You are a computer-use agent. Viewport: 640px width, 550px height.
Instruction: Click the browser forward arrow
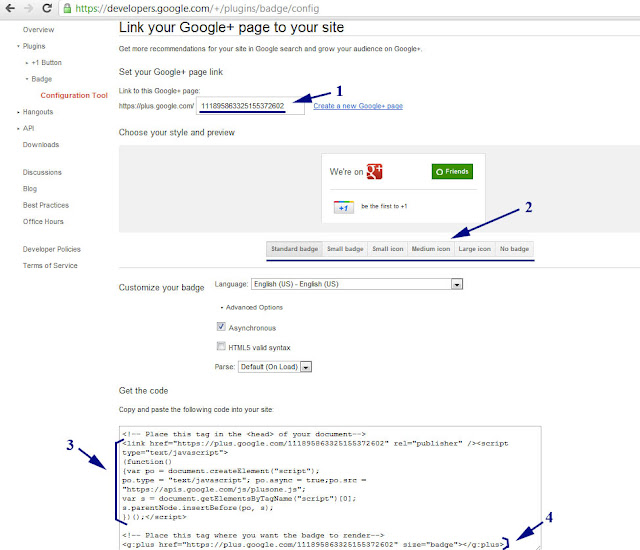28,8
